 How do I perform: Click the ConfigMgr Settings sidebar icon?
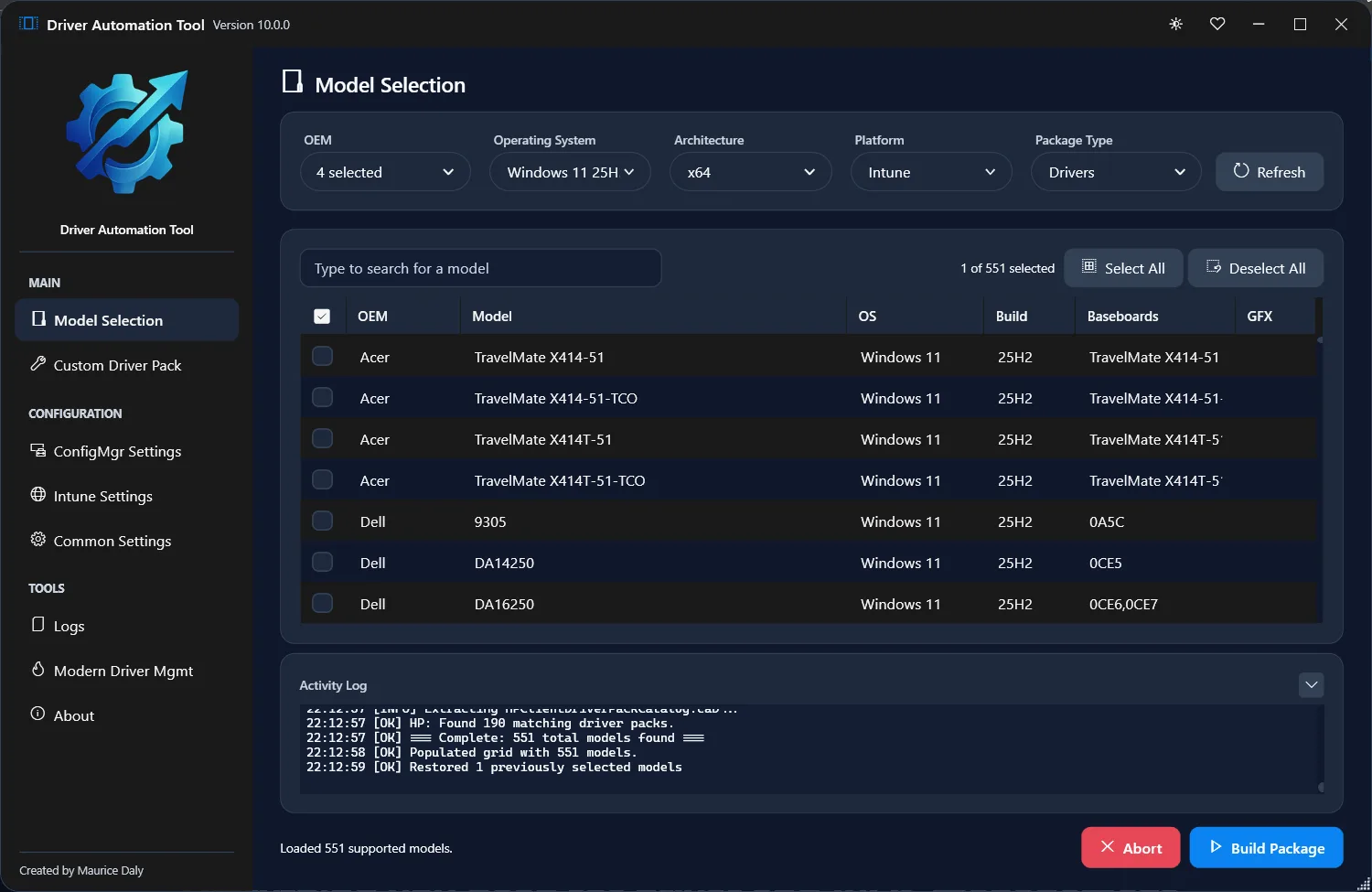coord(38,450)
